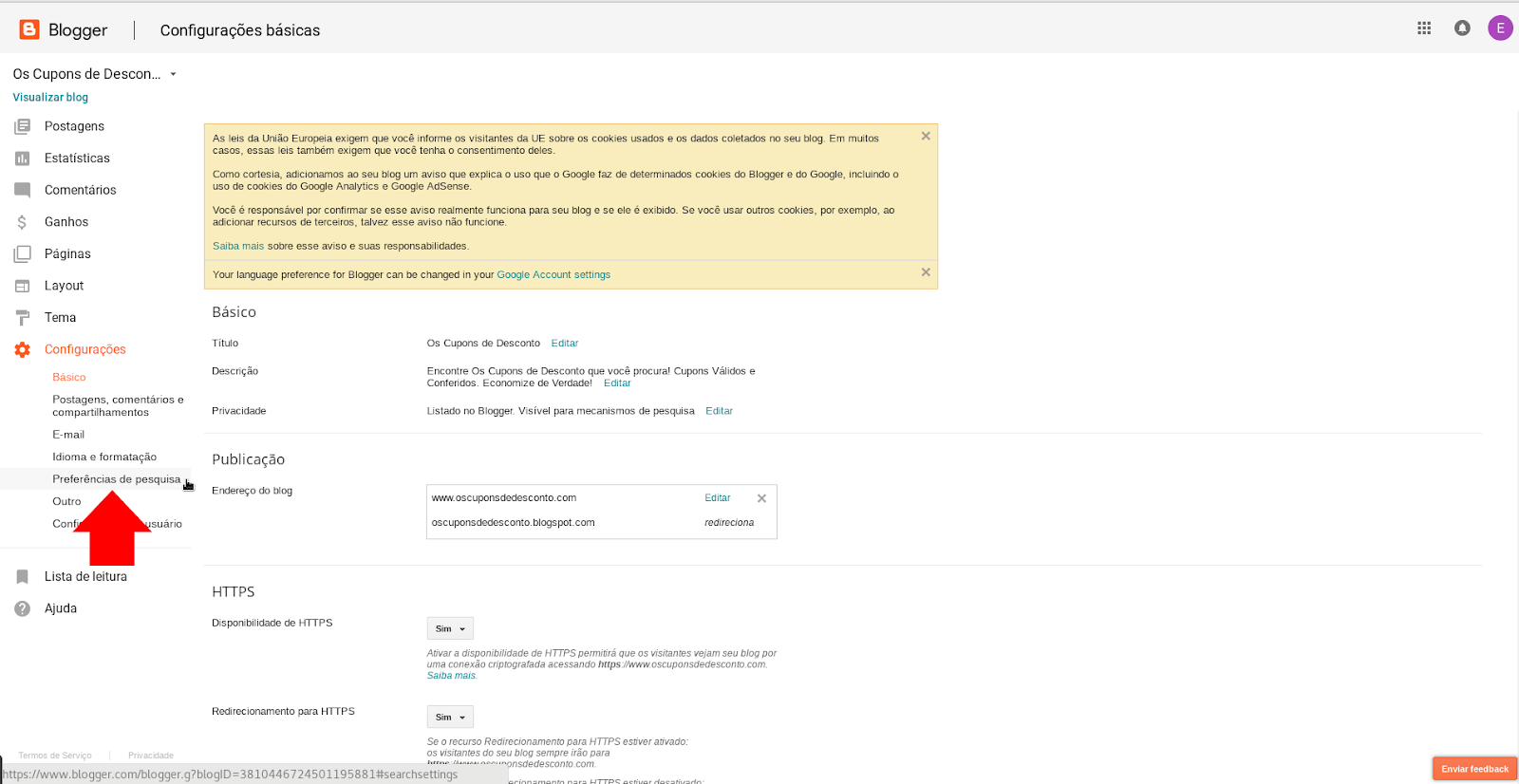Open Layout section
This screenshot has width=1519, height=784.
coord(64,286)
